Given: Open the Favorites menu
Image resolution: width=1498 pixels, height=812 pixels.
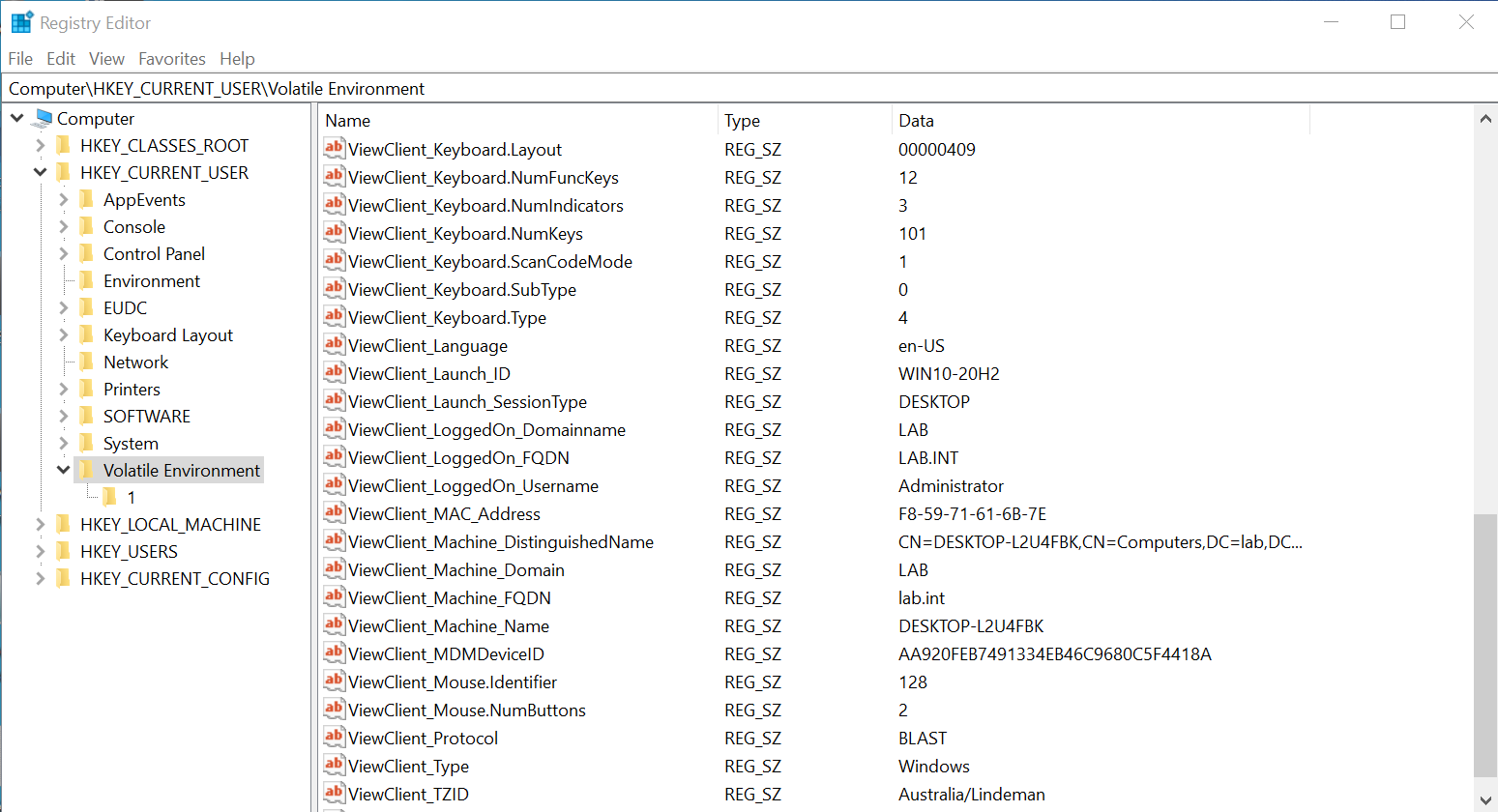Looking at the screenshot, I should click(171, 59).
